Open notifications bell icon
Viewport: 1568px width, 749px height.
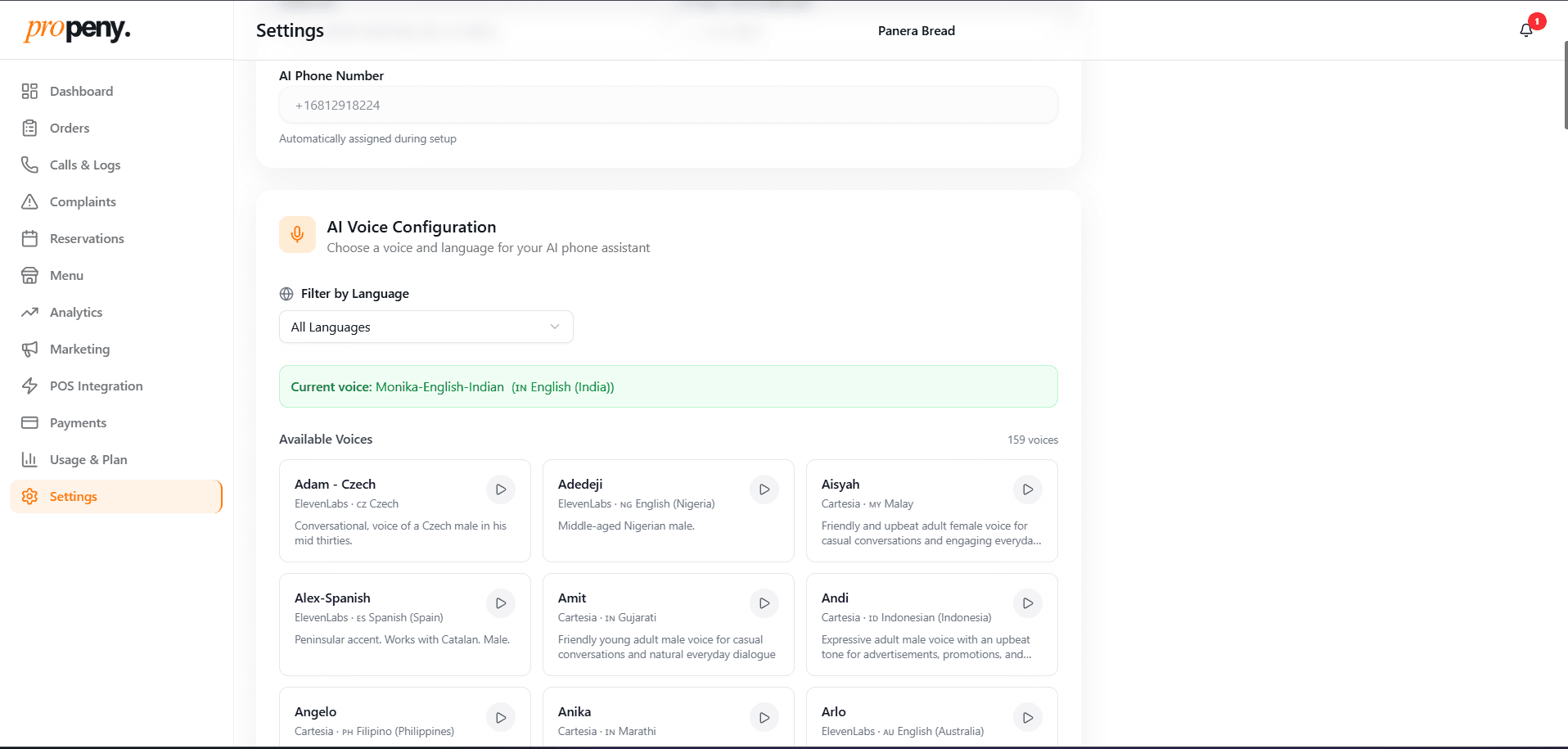click(x=1525, y=30)
